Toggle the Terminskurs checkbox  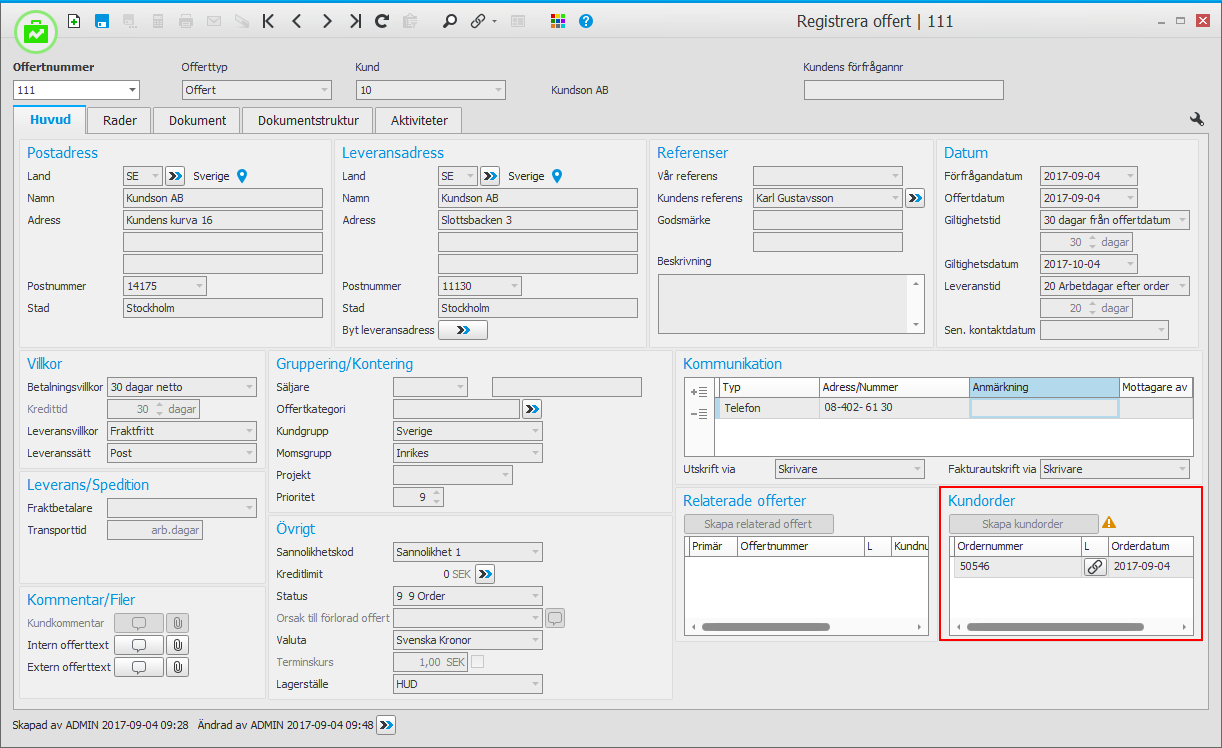point(478,662)
